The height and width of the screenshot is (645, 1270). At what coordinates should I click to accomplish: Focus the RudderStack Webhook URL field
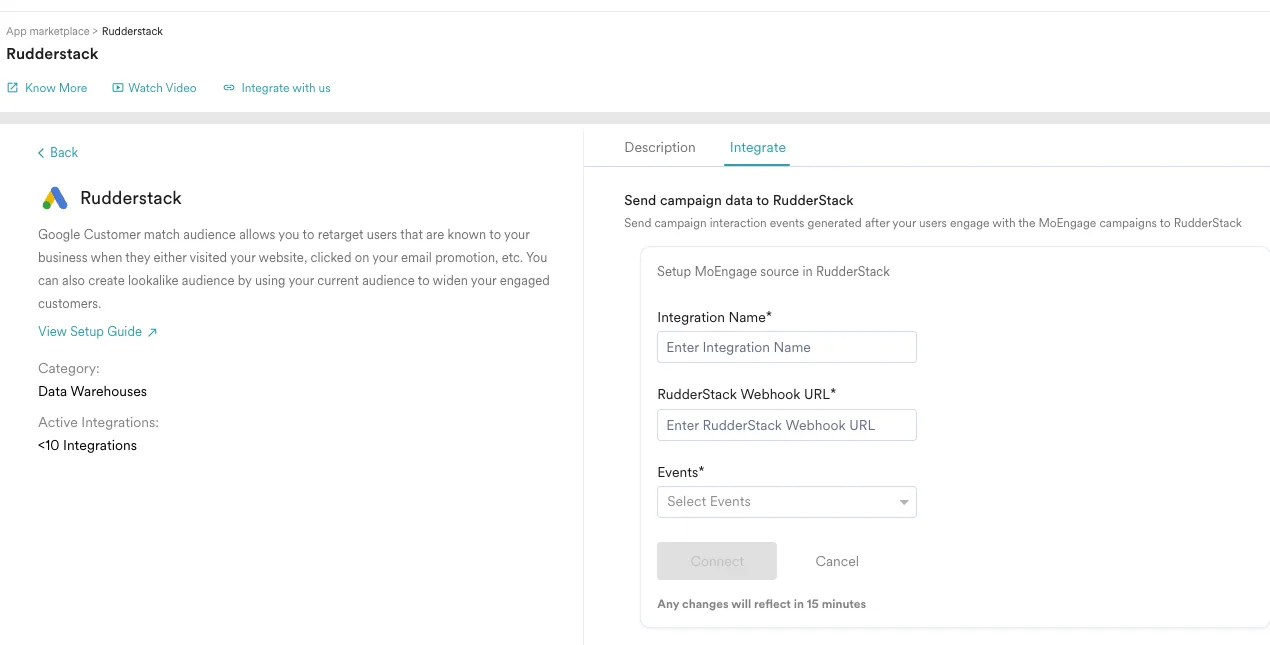[787, 425]
